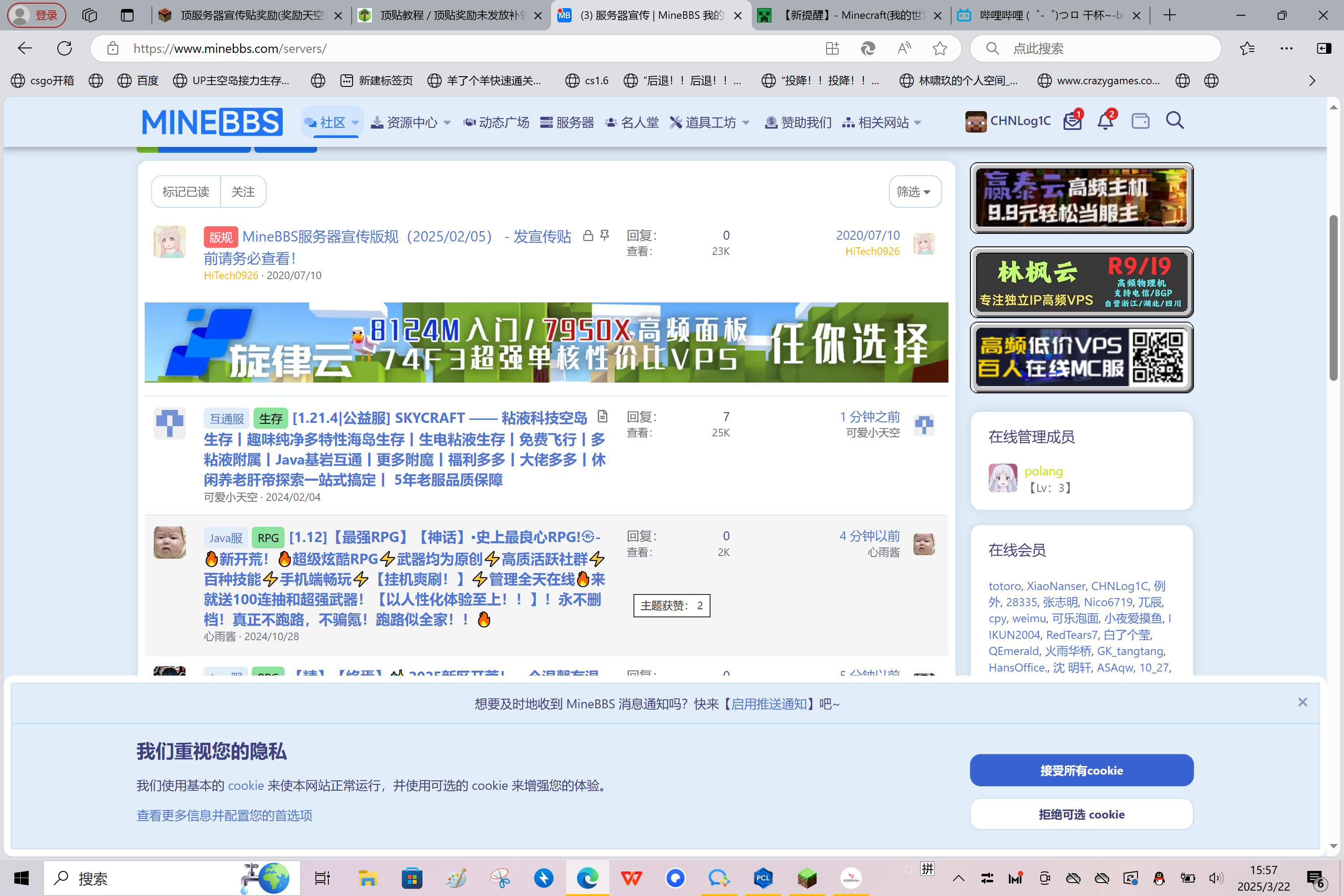
Task: Reload the page with the refresh icon
Action: (65, 48)
